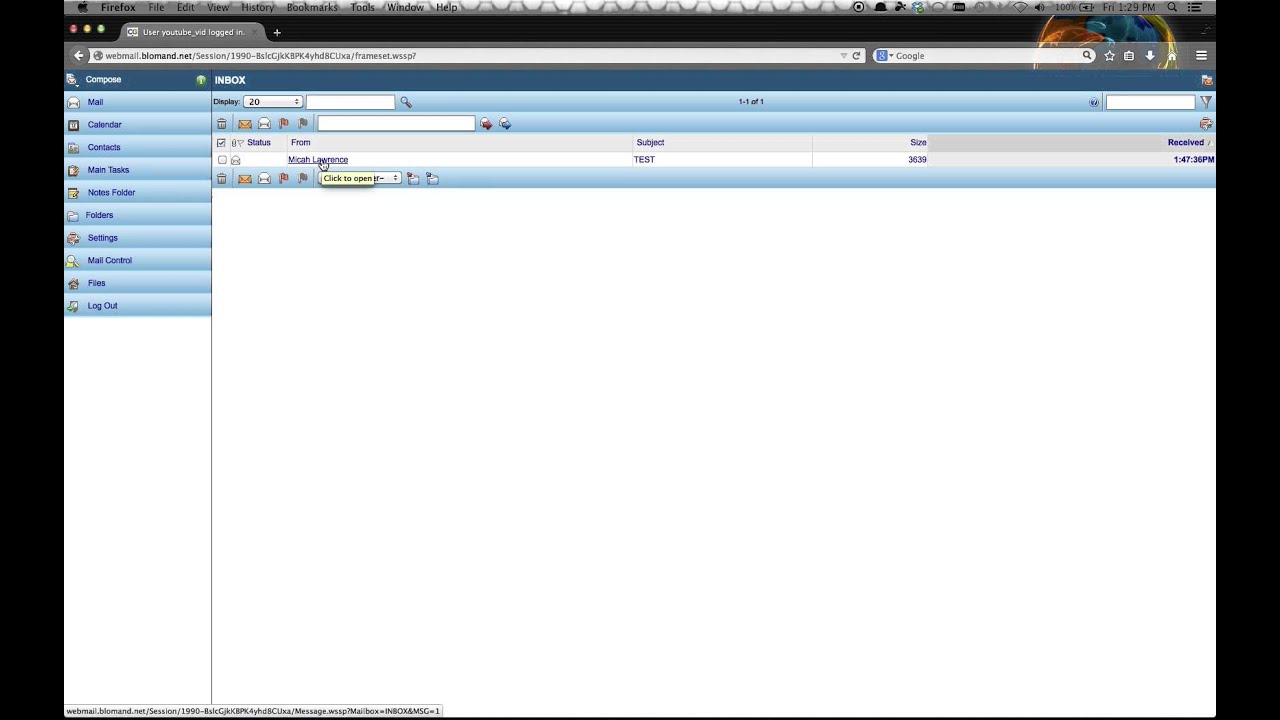Image resolution: width=1280 pixels, height=720 pixels.
Task: Click the TEST subject text
Action: tap(644, 160)
